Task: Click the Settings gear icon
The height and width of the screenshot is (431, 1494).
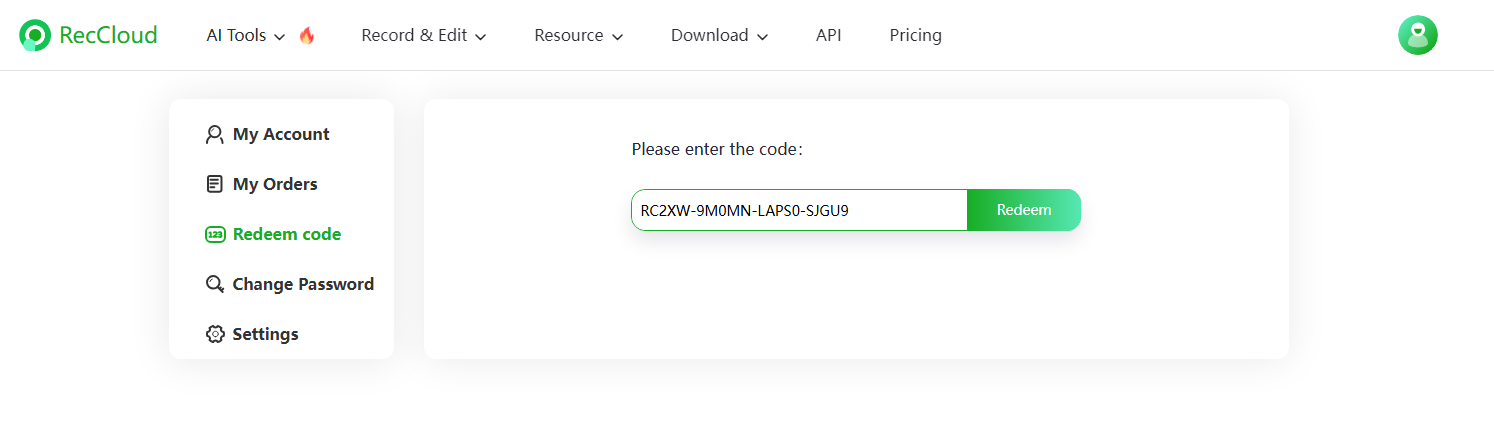Action: pyautogui.click(x=214, y=334)
